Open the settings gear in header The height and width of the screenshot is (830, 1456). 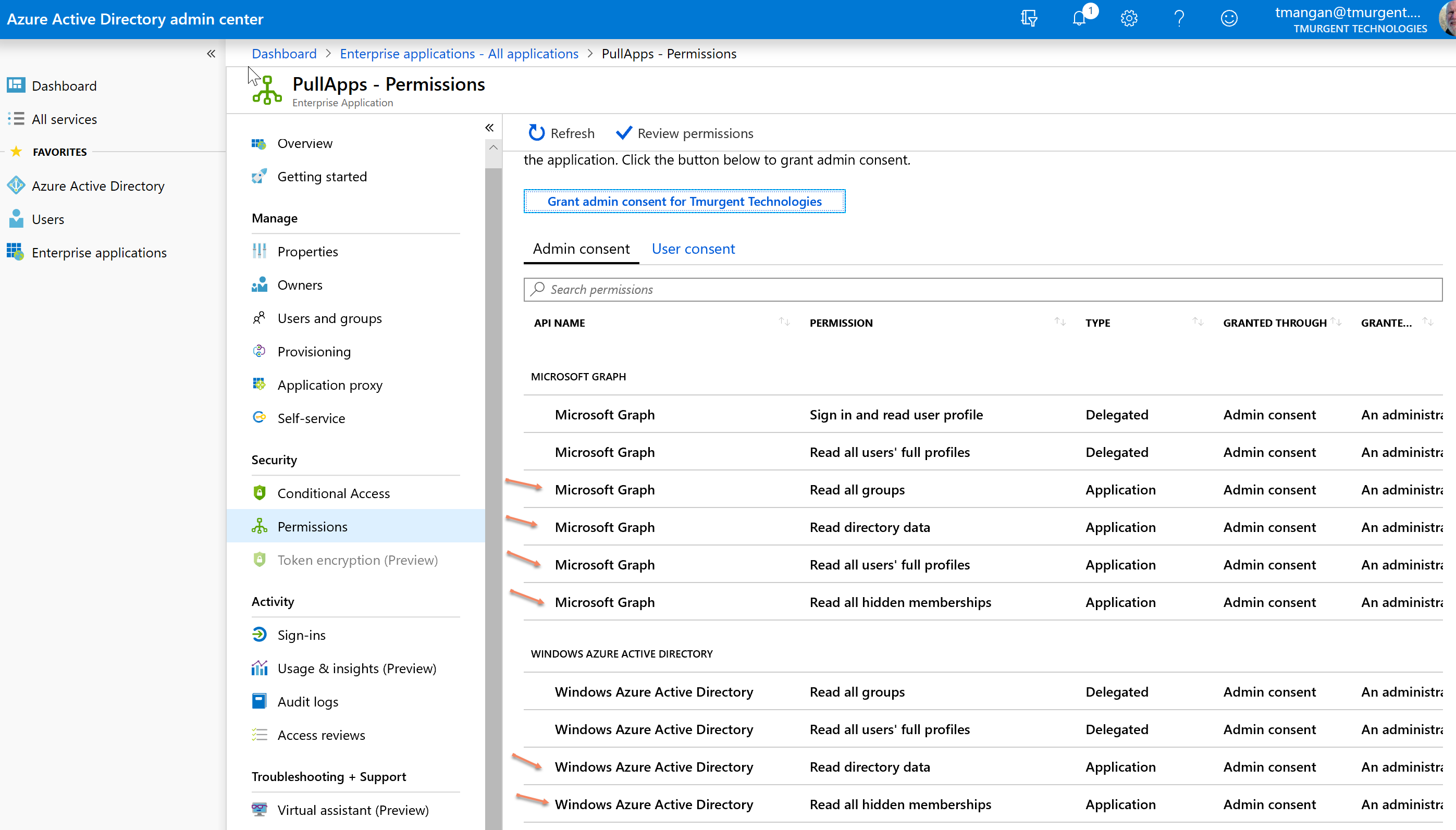click(1129, 19)
